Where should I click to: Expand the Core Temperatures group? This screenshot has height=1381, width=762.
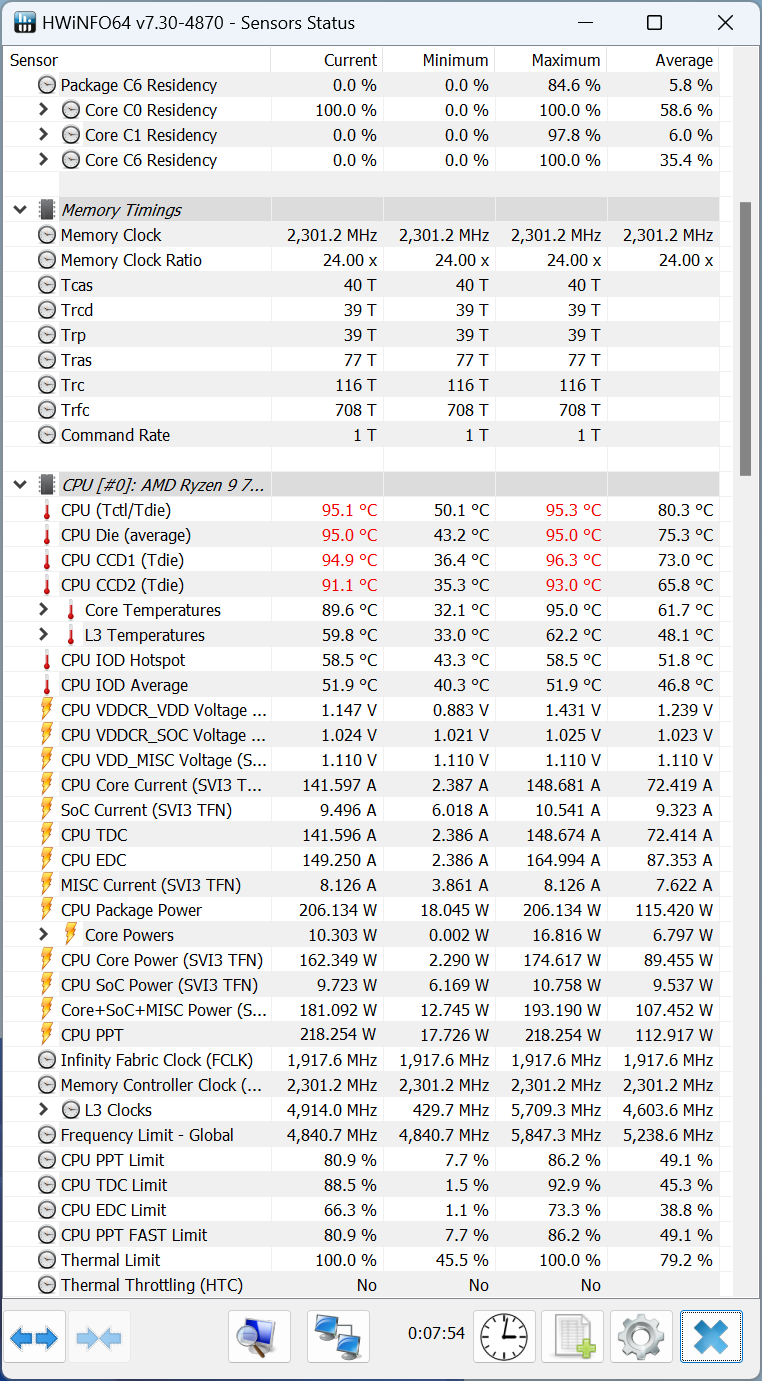coord(43,610)
